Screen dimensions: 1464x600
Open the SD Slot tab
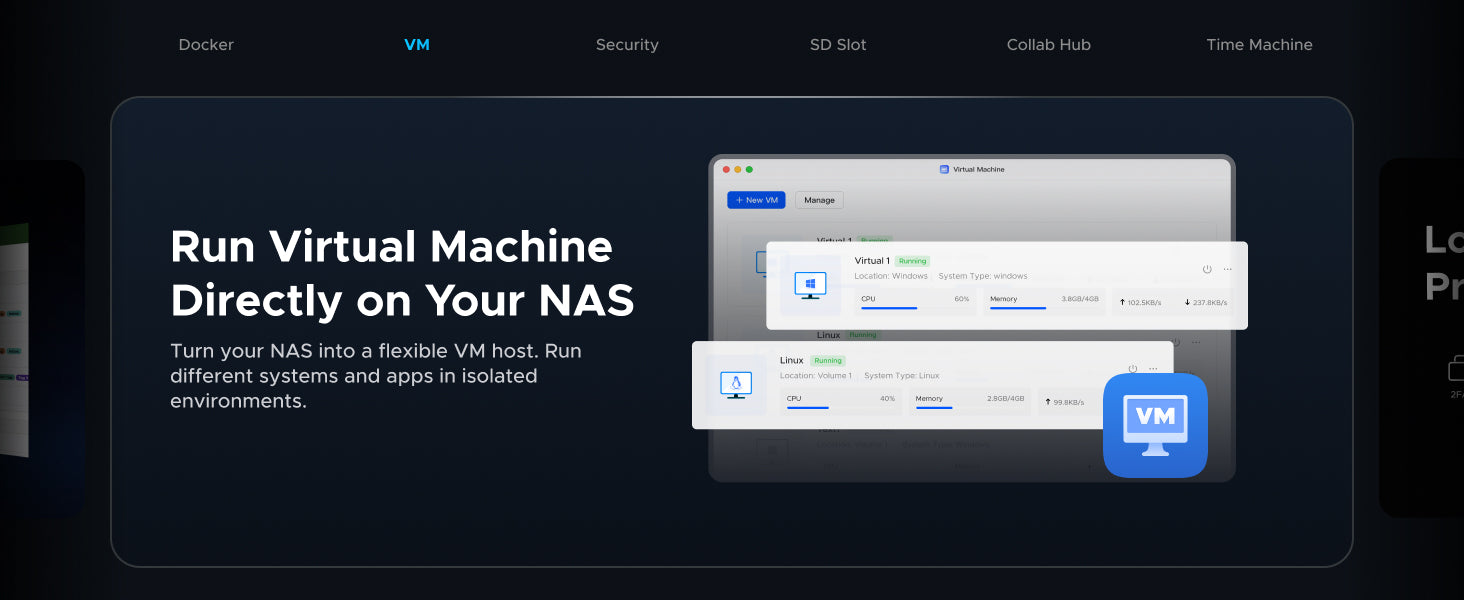pyautogui.click(x=838, y=45)
